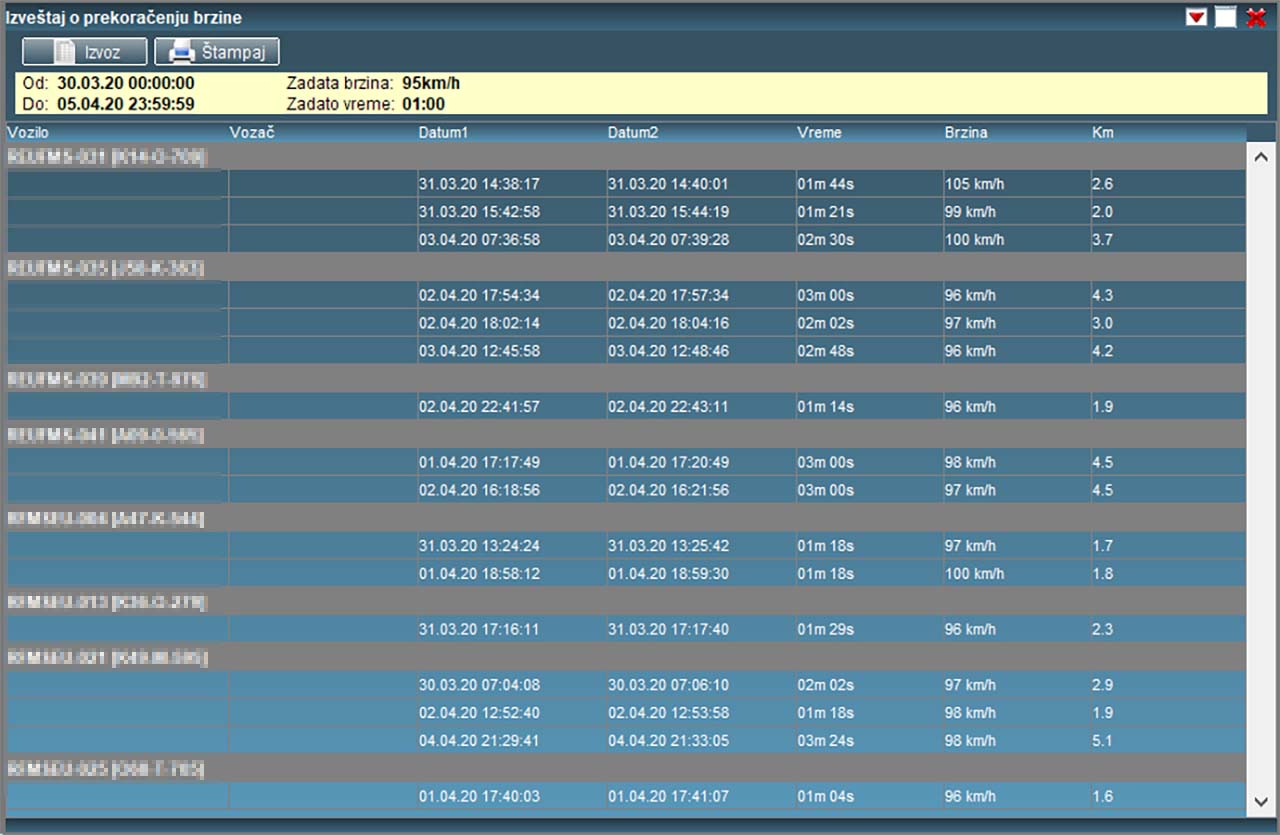This screenshot has width=1280, height=835.
Task: Close the speed report with red X
Action: tap(1256, 18)
